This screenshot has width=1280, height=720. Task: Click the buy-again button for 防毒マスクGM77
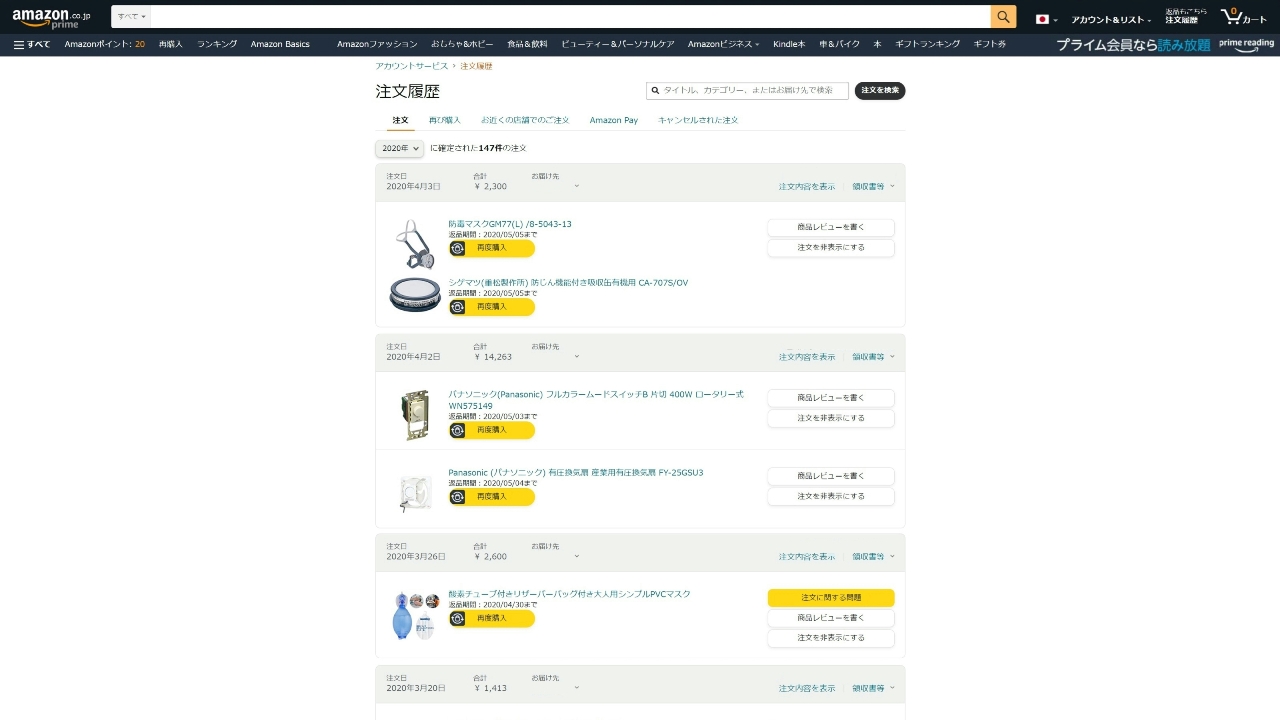[491, 248]
